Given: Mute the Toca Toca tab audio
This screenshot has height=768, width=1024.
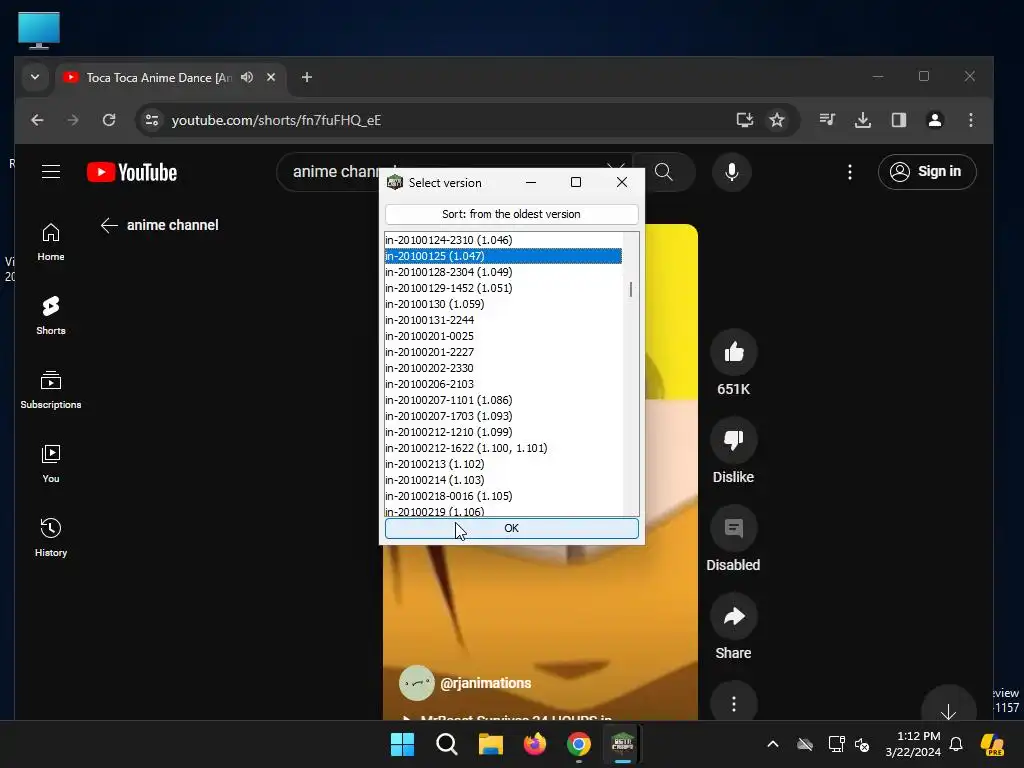Looking at the screenshot, I should (247, 77).
